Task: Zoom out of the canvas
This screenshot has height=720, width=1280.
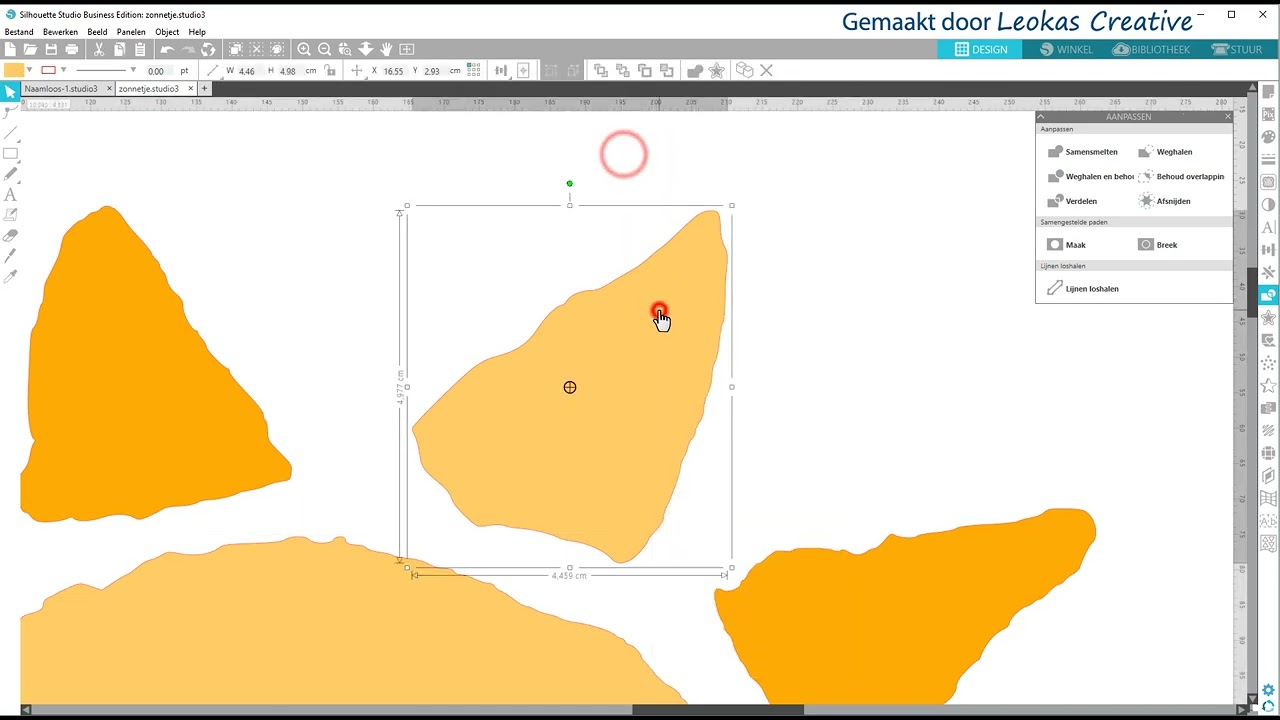Action: click(324, 49)
